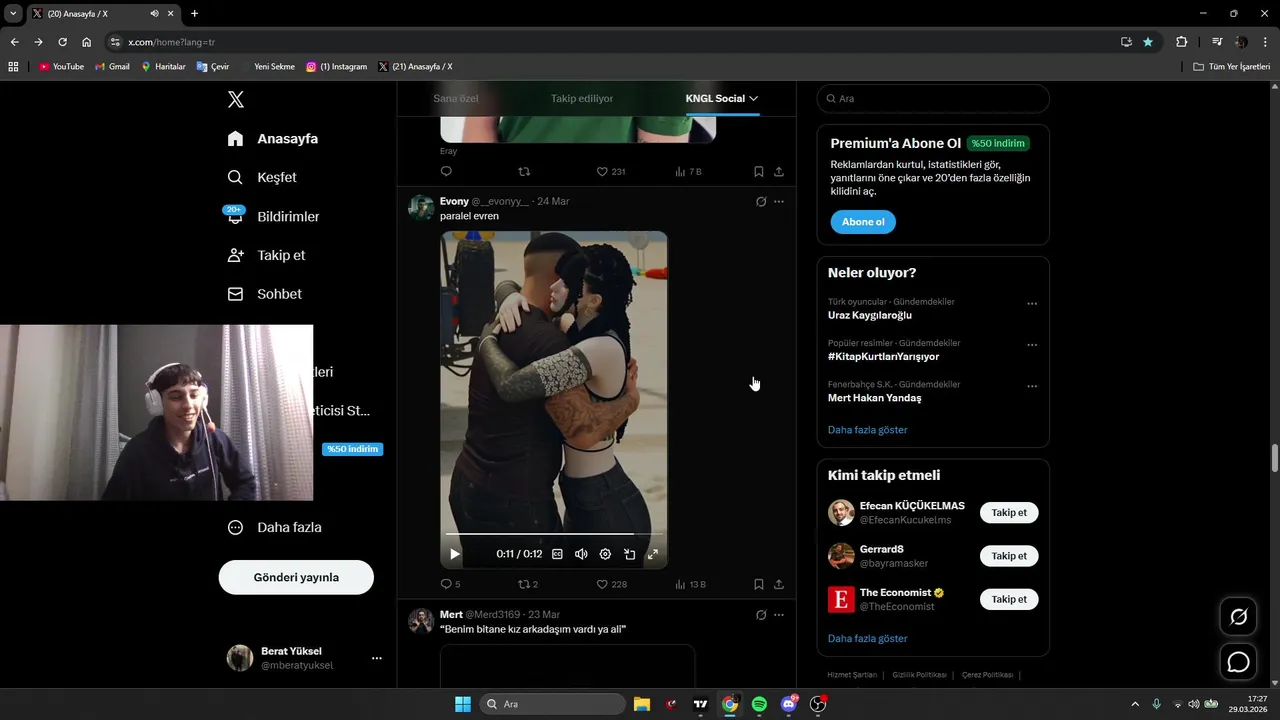Open the Windows Start menu
The width and height of the screenshot is (1280, 720).
click(x=463, y=704)
